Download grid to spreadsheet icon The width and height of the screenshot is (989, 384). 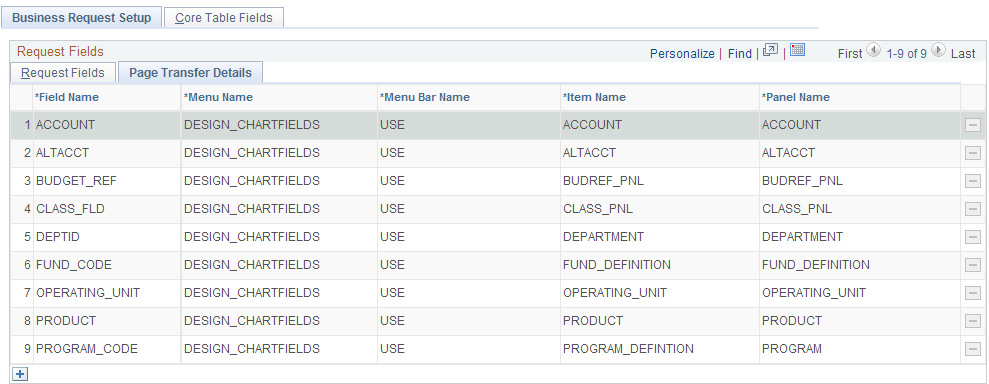797,50
